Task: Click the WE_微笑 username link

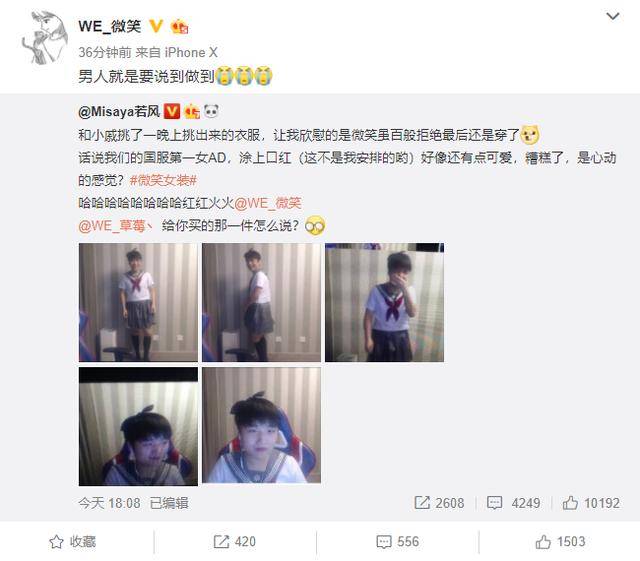Action: point(109,27)
